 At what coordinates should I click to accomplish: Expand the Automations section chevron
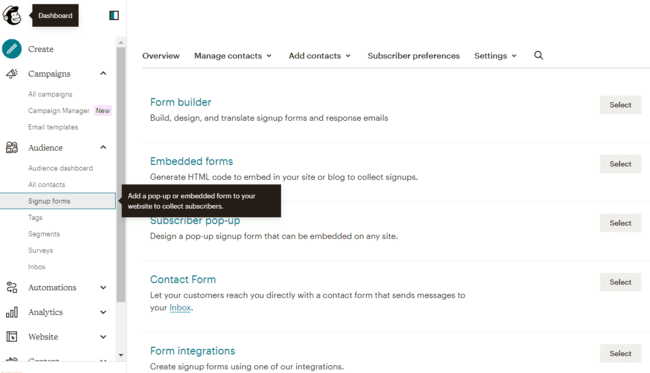tap(103, 287)
